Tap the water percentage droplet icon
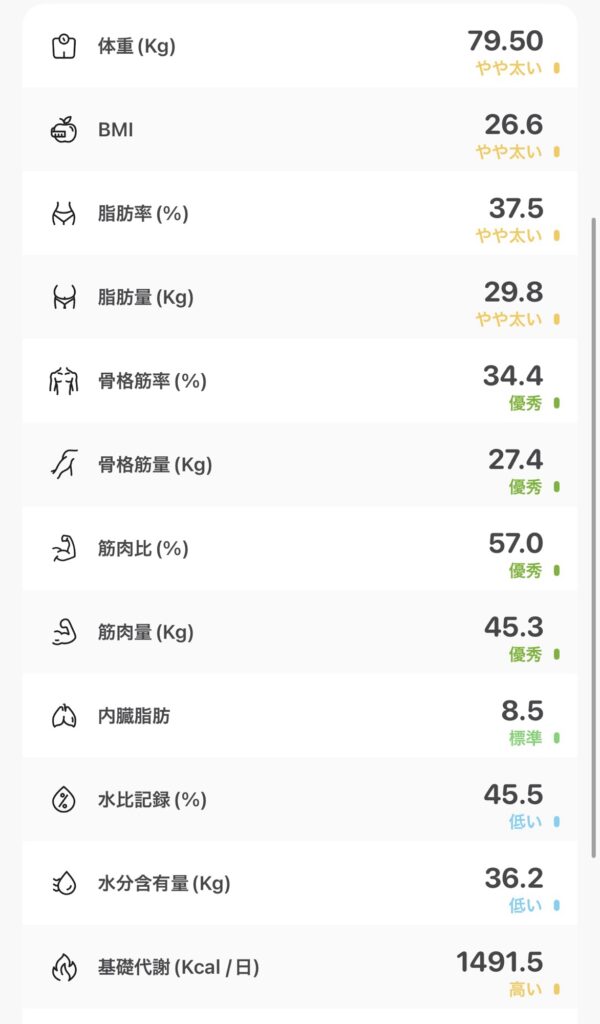Viewport: 600px width, 1024px height. tap(64, 800)
